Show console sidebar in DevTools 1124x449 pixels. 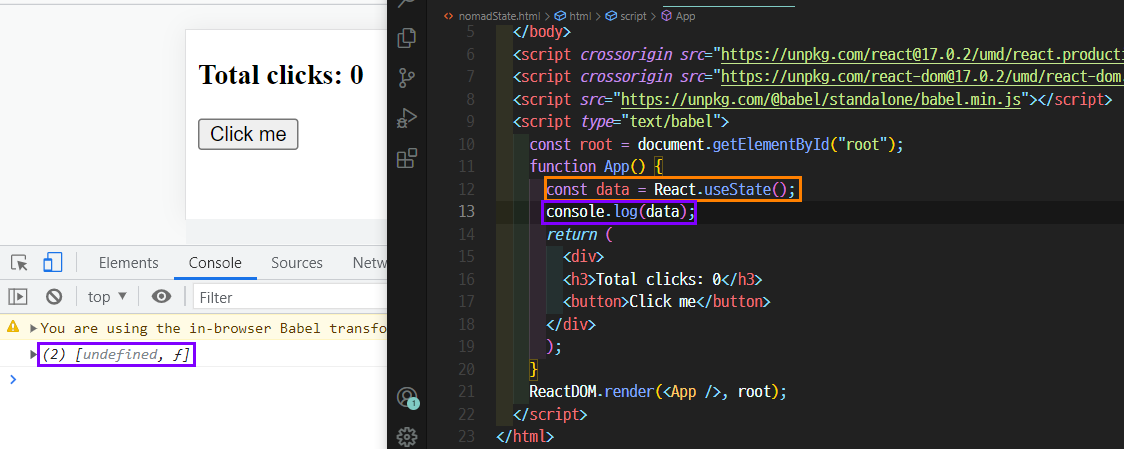pyautogui.click(x=18, y=296)
